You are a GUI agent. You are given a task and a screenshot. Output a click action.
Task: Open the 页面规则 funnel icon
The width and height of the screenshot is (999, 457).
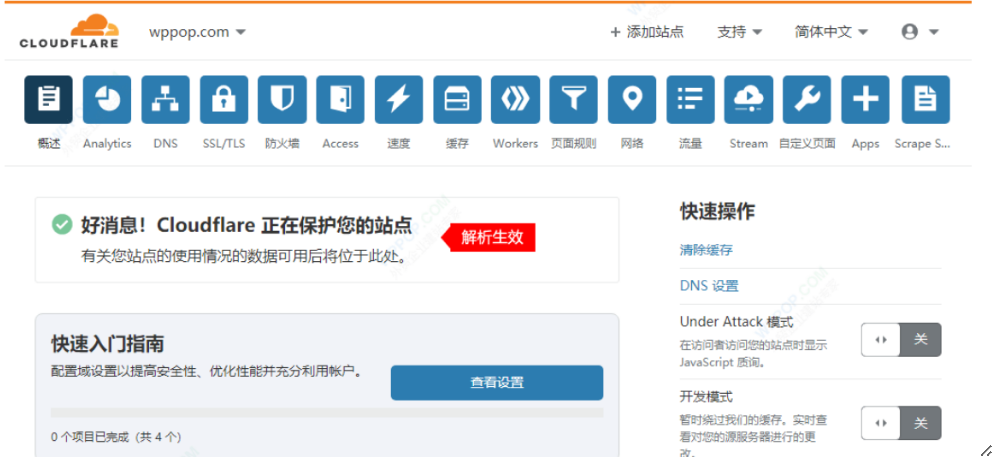click(x=574, y=100)
